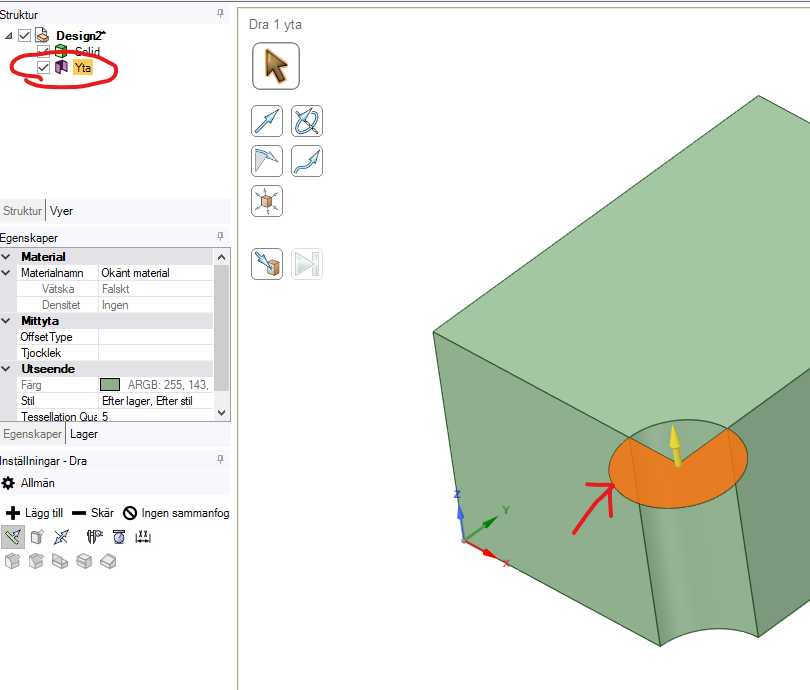The width and height of the screenshot is (810, 690).
Task: Open the Lager tab
Action: pos(84,434)
